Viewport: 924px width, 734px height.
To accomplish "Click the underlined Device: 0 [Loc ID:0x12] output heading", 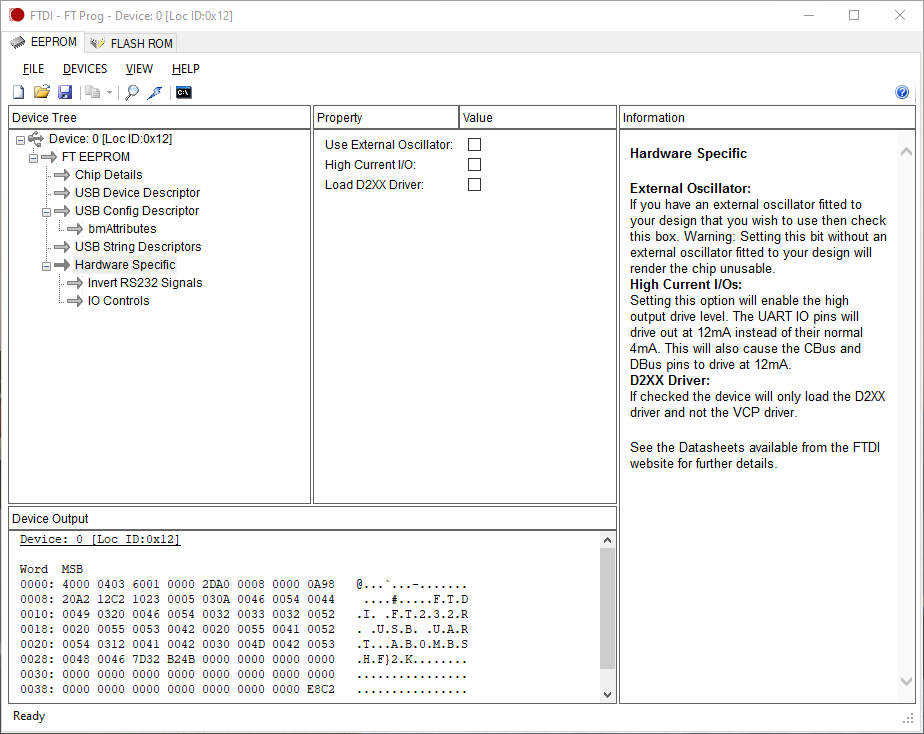I will coord(100,540).
